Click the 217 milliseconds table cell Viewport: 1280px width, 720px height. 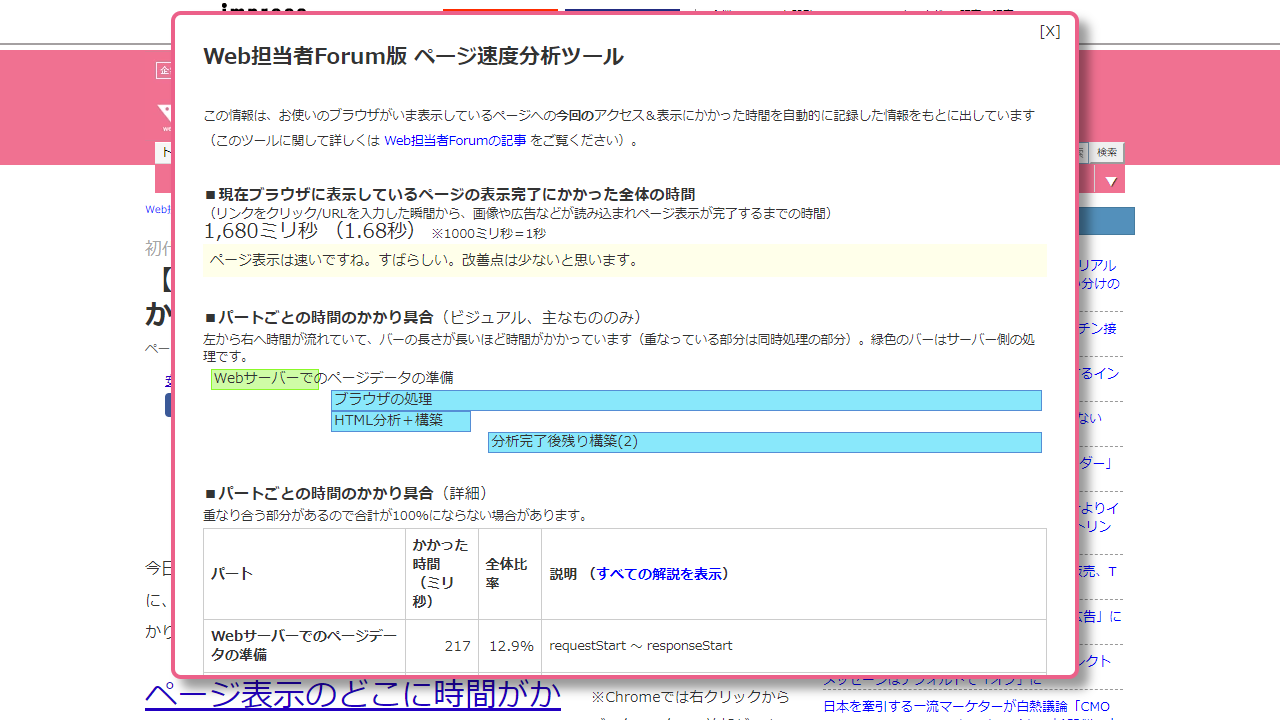[x=442, y=646]
